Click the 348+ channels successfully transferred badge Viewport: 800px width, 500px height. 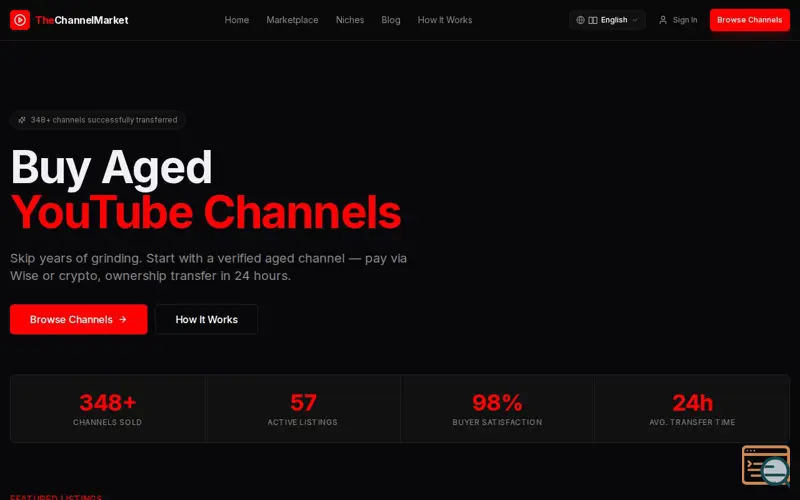pyautogui.click(x=97, y=120)
